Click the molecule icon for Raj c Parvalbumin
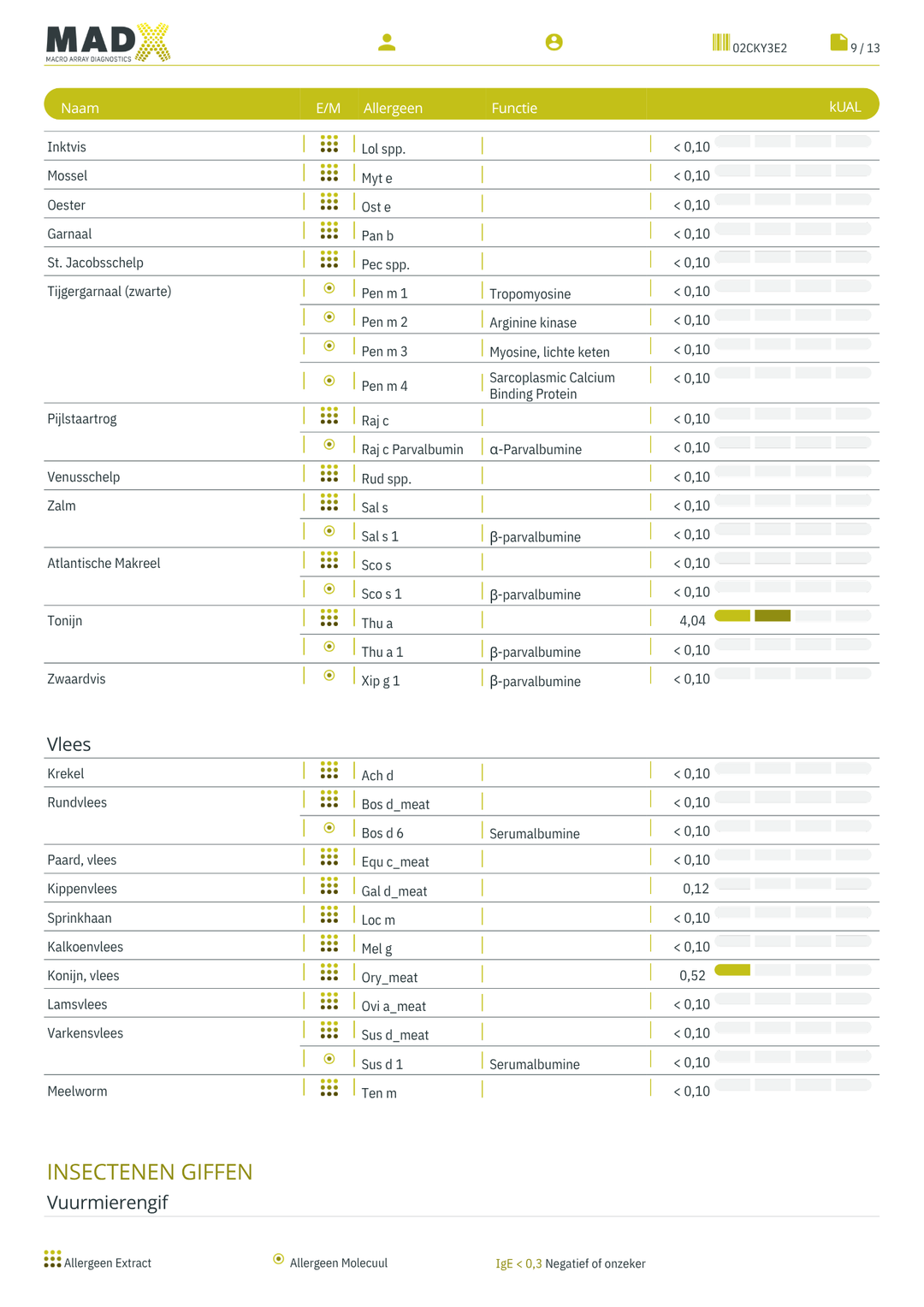The image size is (924, 1307). pos(329,445)
